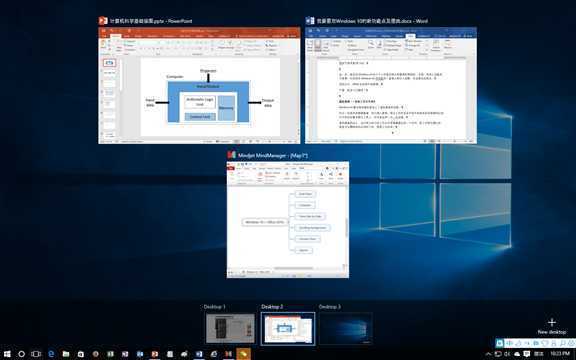Open File Explorer from the taskbar
Viewport: 576px width, 360px height.
[x=66, y=354]
